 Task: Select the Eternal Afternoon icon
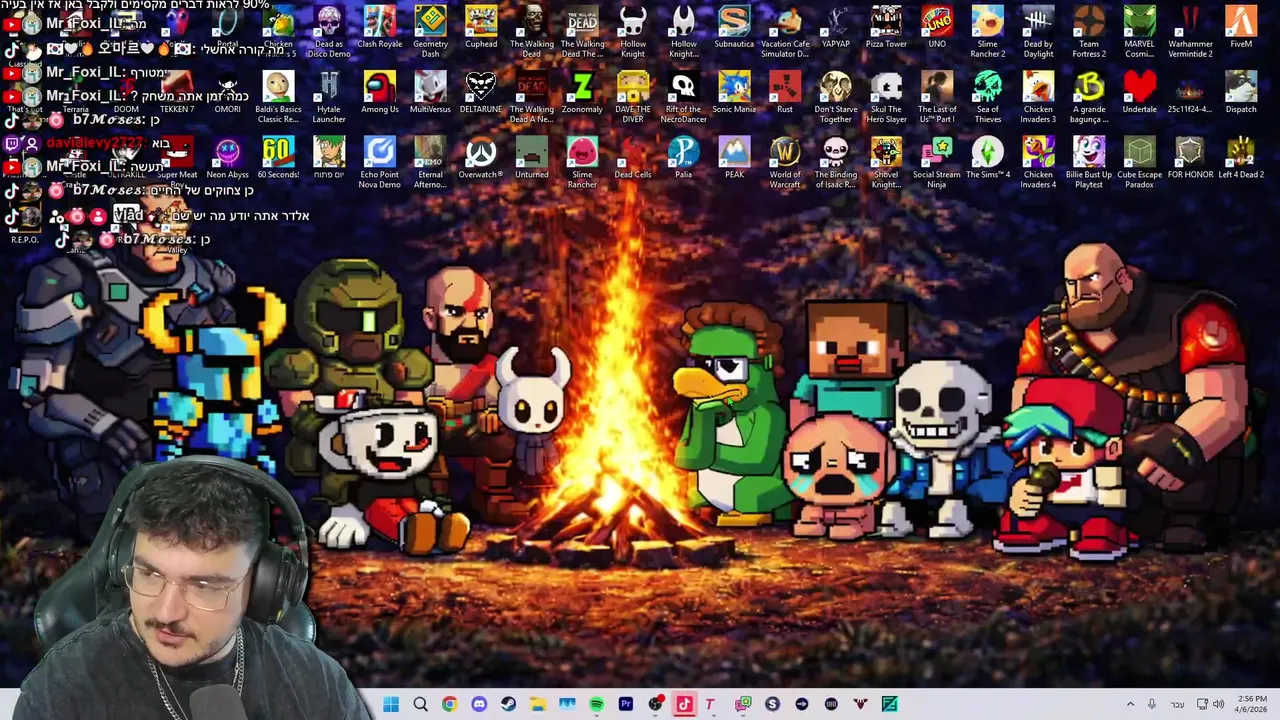tap(430, 162)
